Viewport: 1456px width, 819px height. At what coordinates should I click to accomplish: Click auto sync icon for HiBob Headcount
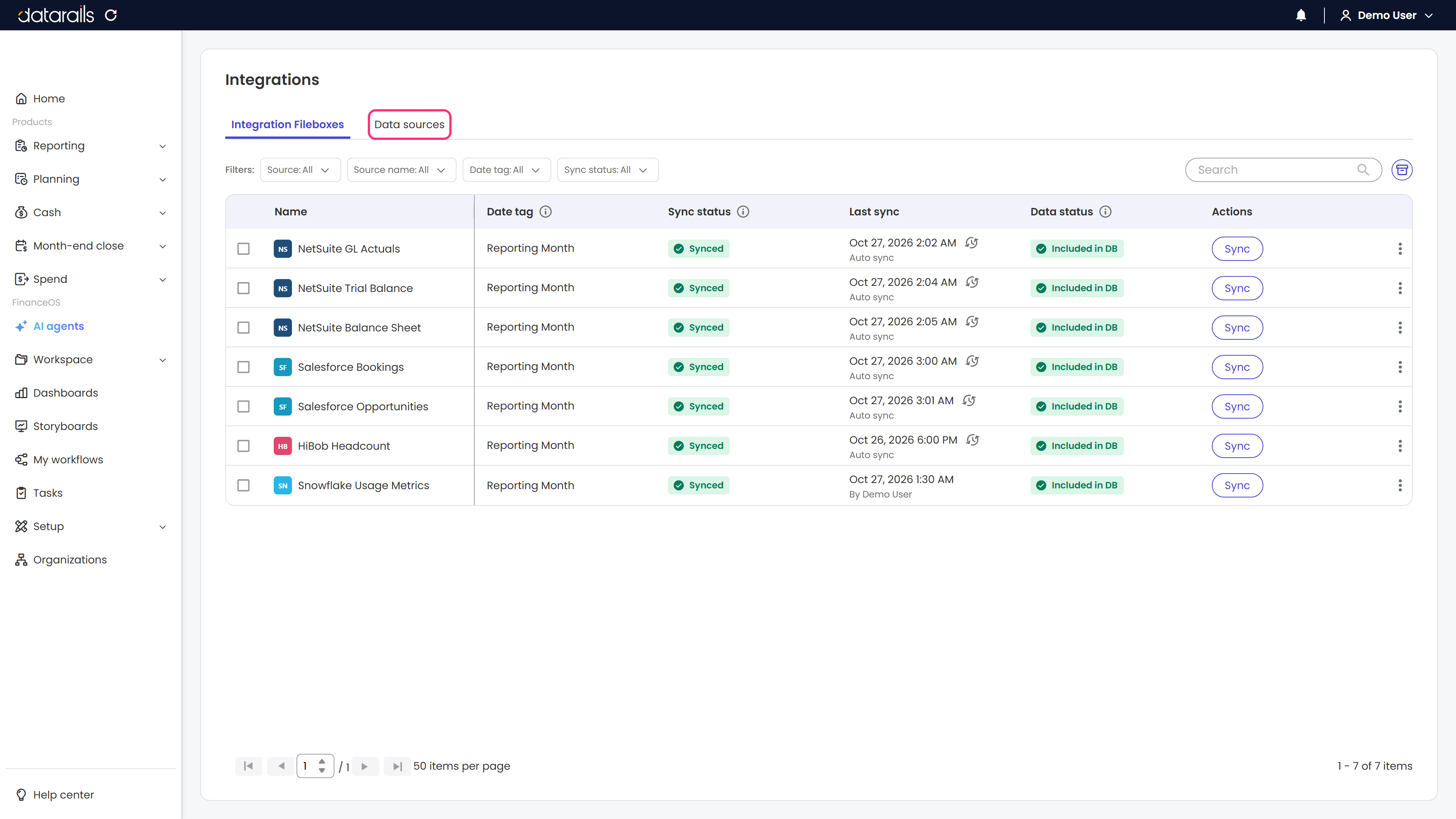[x=973, y=440]
